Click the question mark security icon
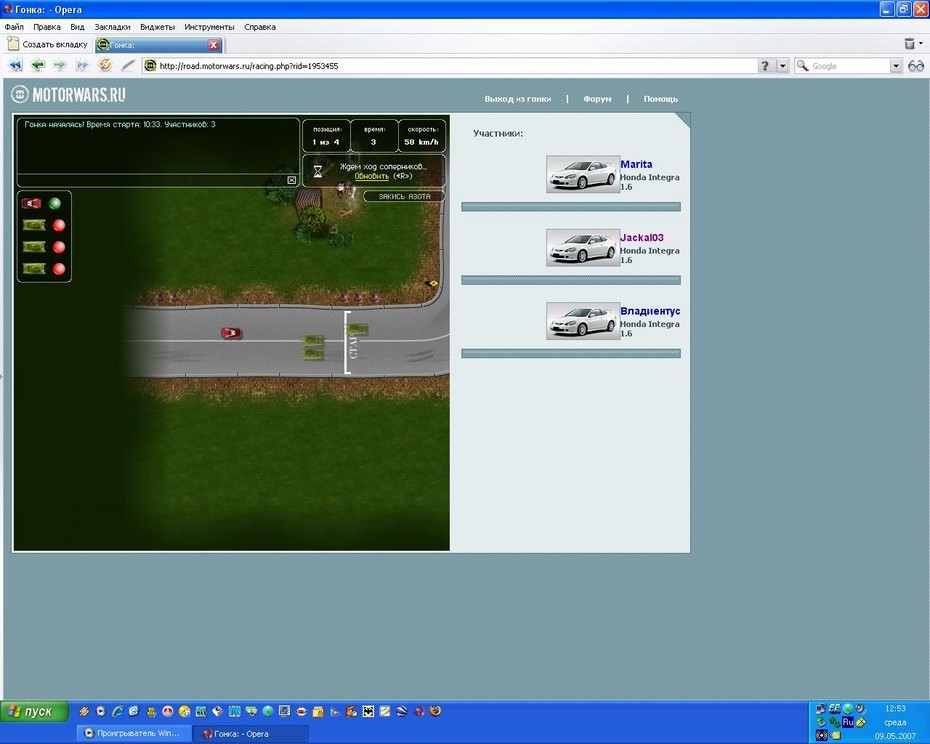The width and height of the screenshot is (930, 744). tap(765, 66)
